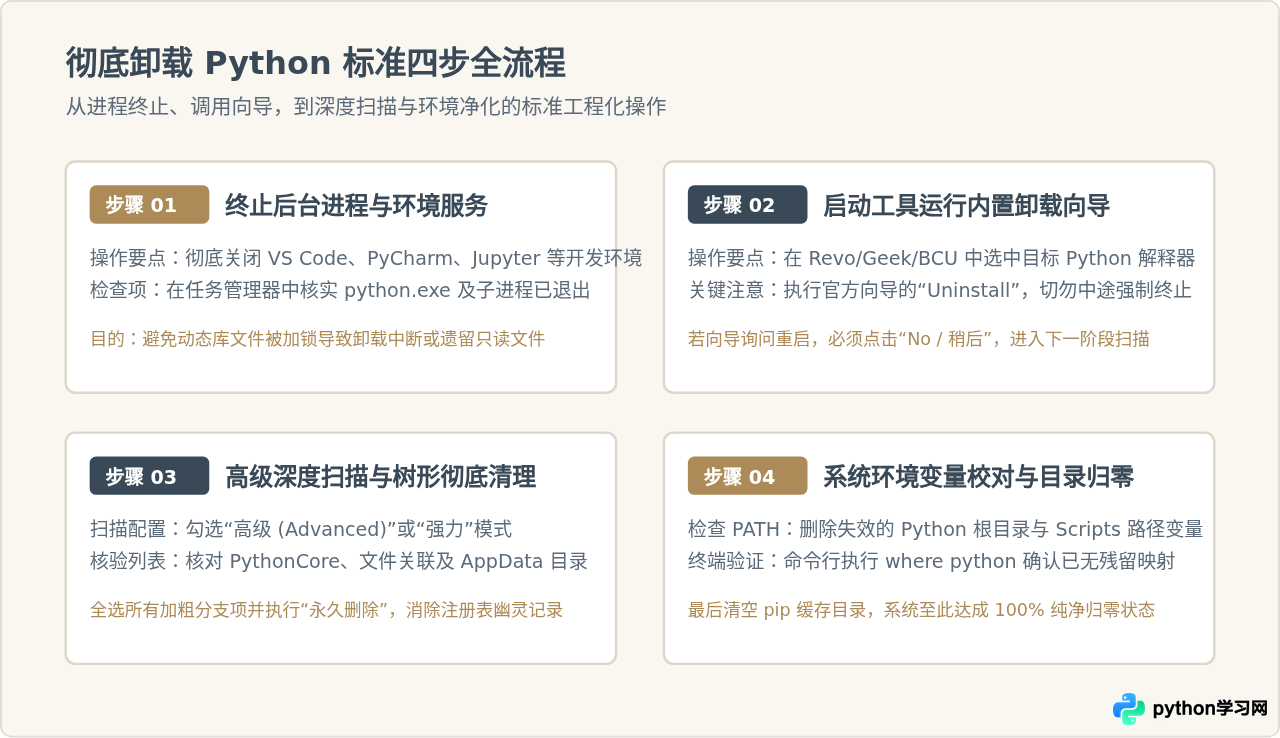Click the line mentioning PythonCore and AppData
The image size is (1280, 738).
[x=339, y=561]
